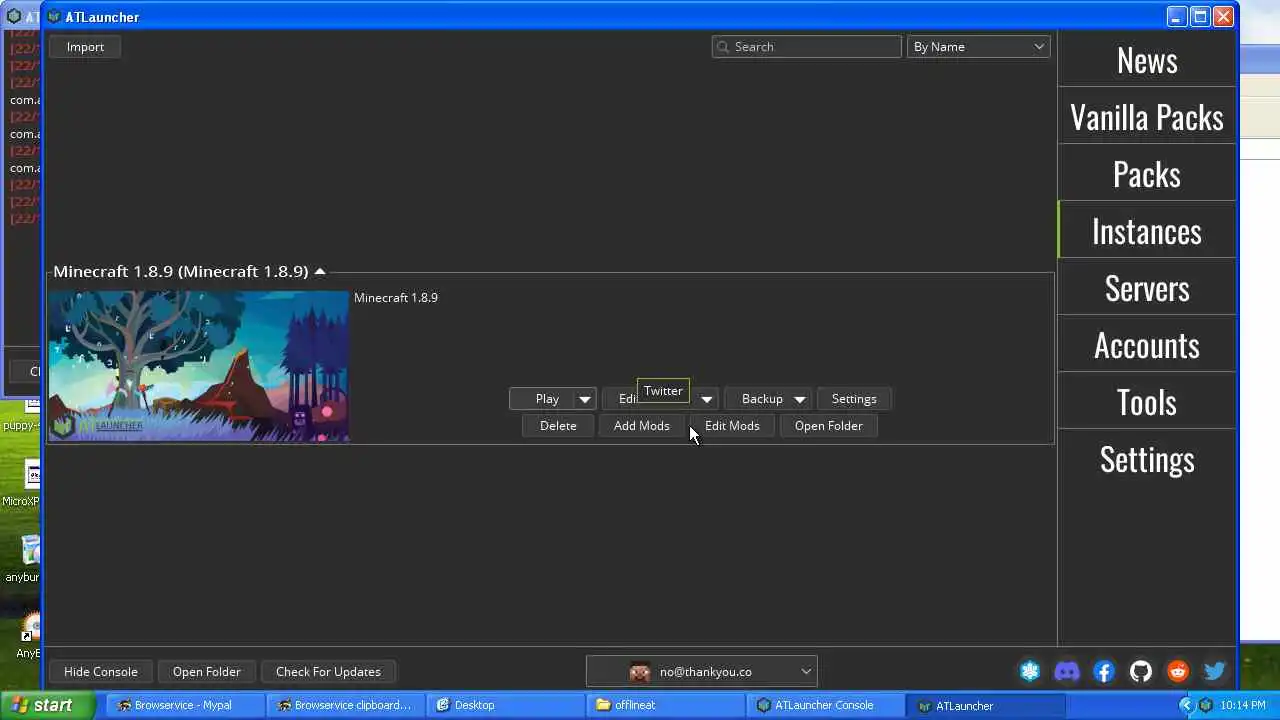1280x720 pixels.
Task: Click the Import button
Action: click(x=85, y=47)
